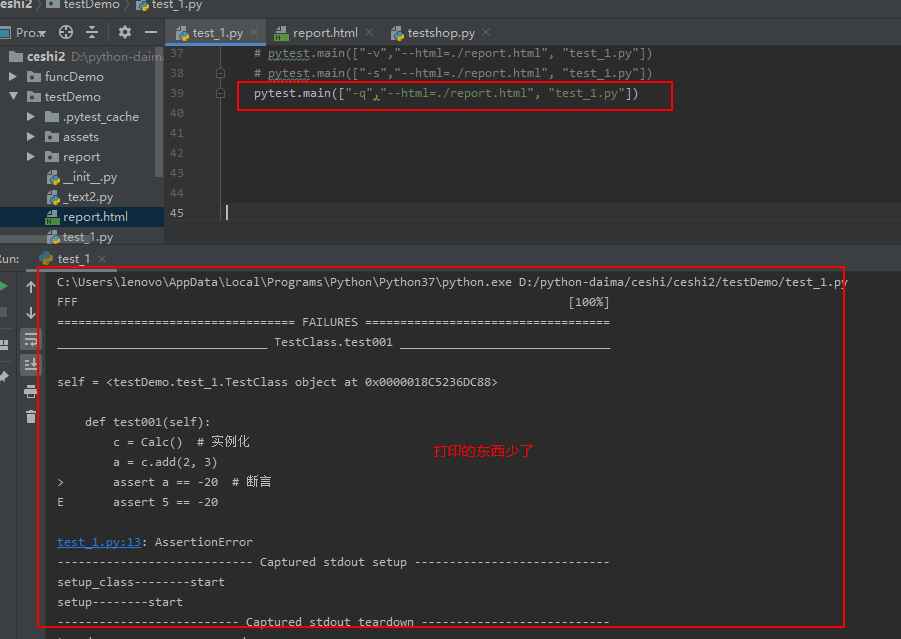Image resolution: width=901 pixels, height=639 pixels.
Task: Expand the funcDemo folder
Action: point(13,76)
